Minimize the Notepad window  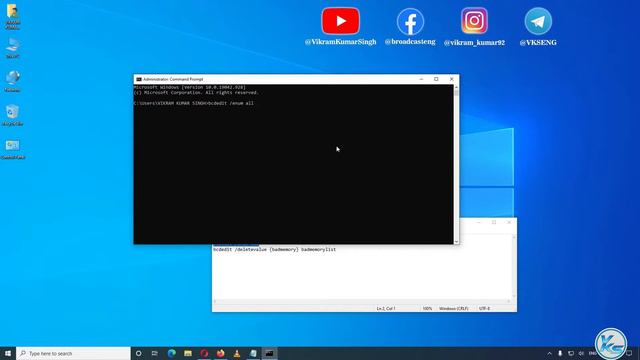[x=478, y=222]
